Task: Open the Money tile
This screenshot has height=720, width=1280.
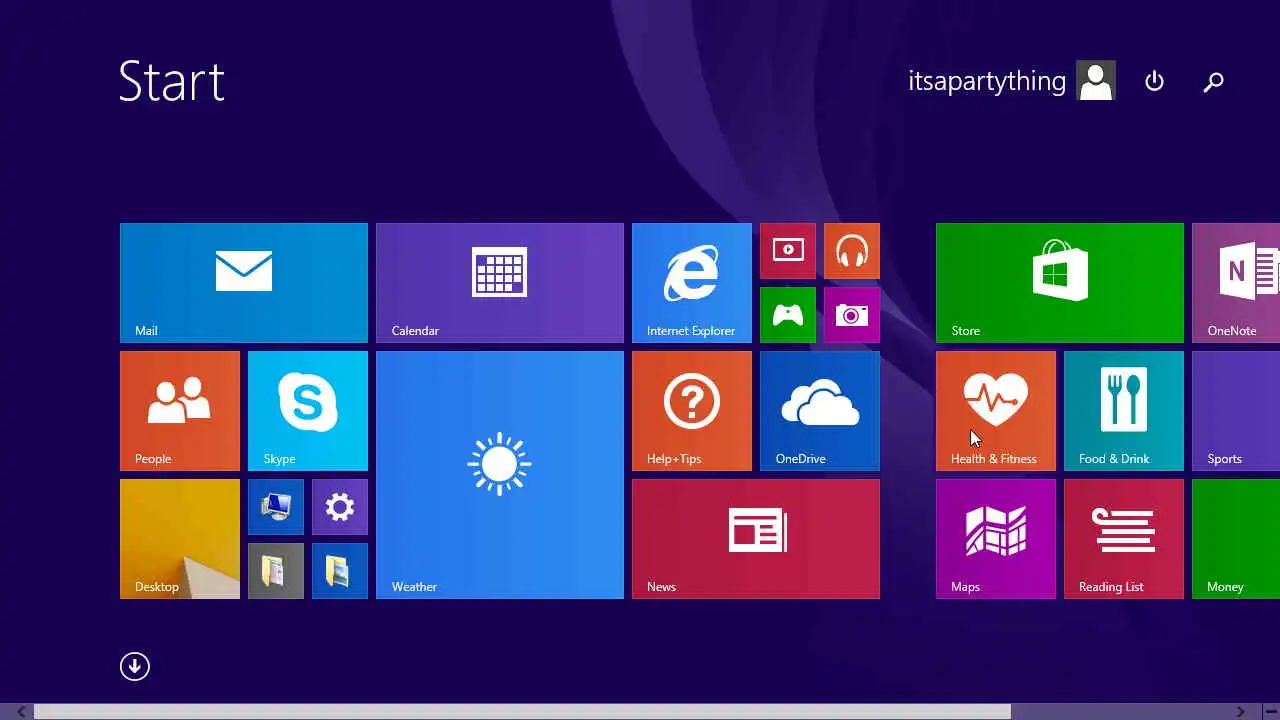Action: [1236, 539]
